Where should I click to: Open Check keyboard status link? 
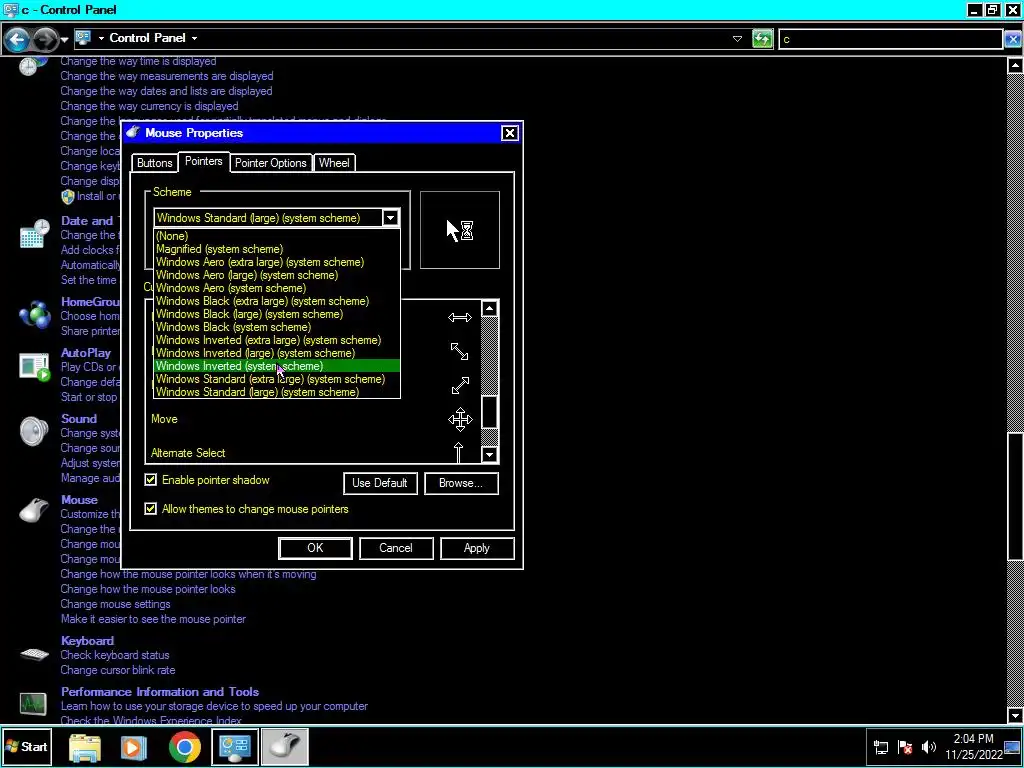[x=115, y=655]
